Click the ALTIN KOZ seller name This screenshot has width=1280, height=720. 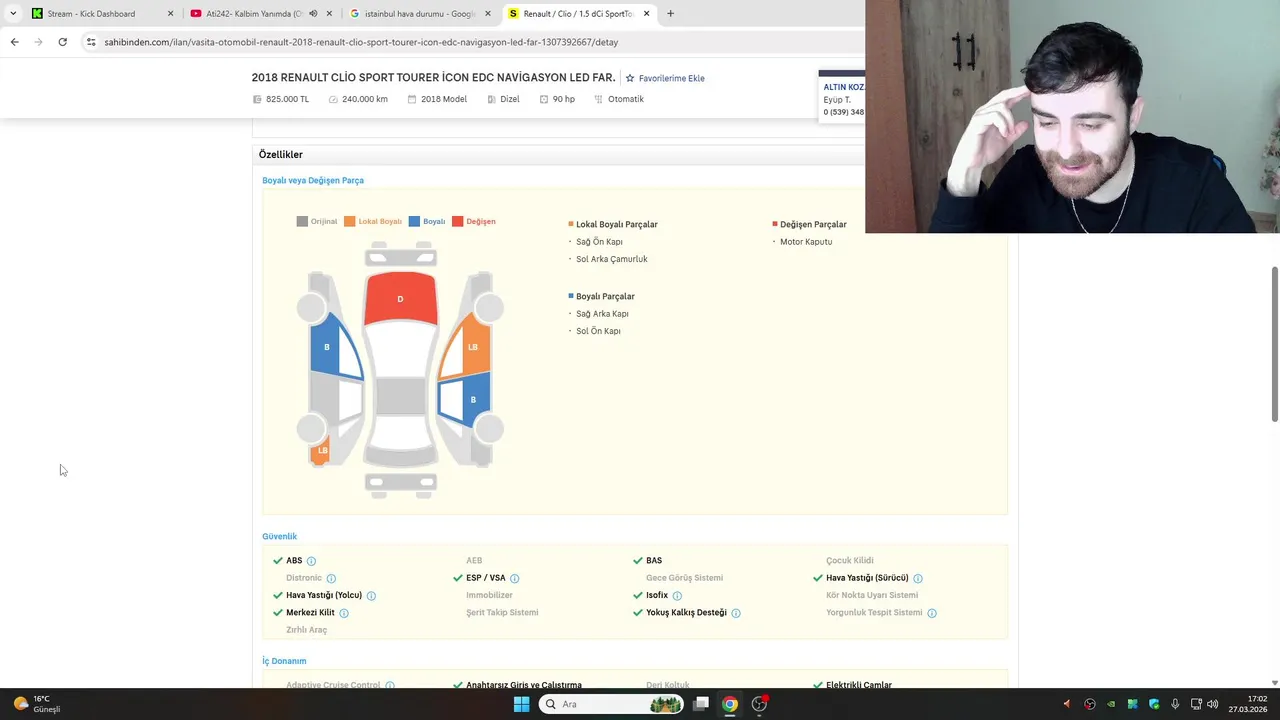[844, 87]
